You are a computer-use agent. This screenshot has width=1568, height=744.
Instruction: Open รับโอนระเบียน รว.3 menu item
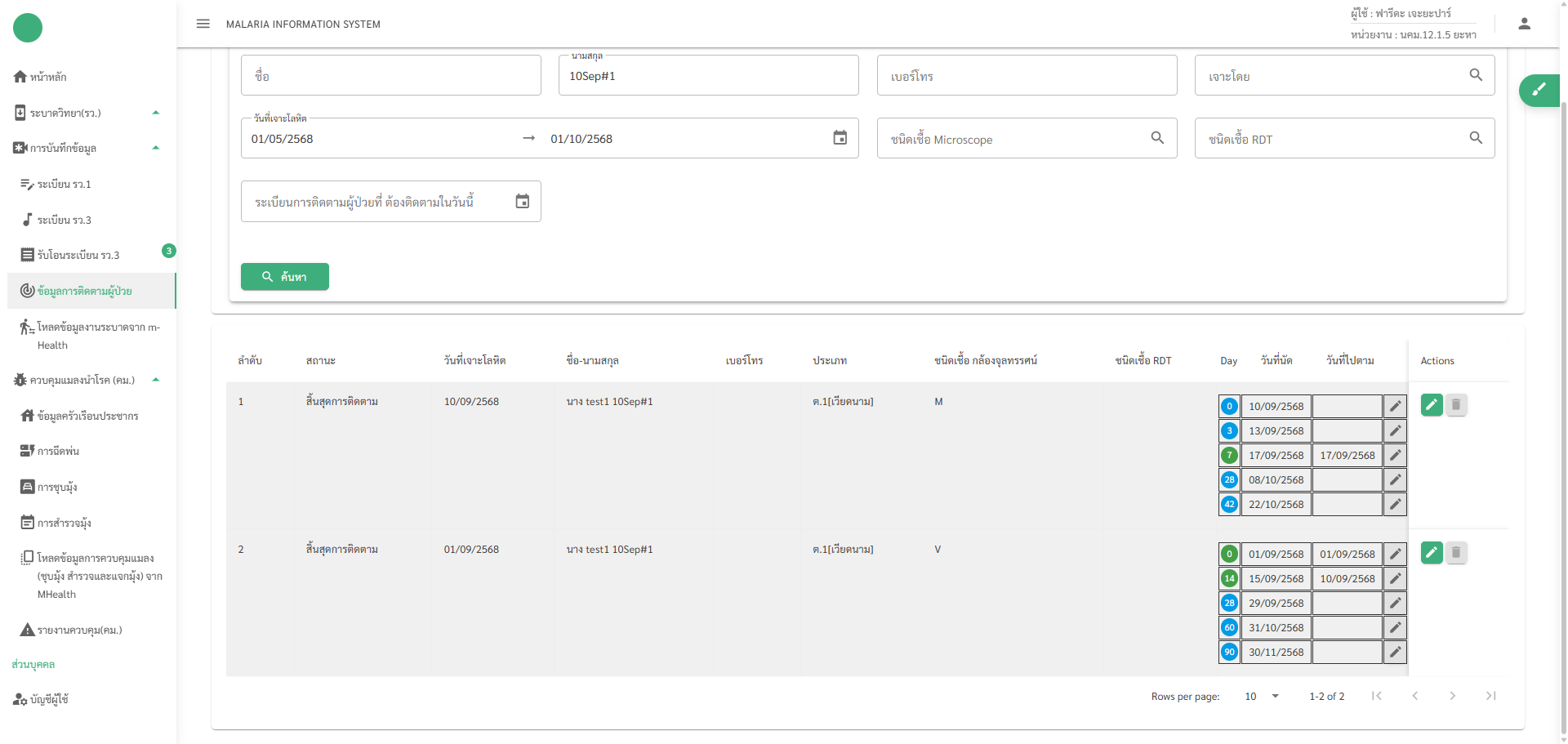click(x=78, y=256)
